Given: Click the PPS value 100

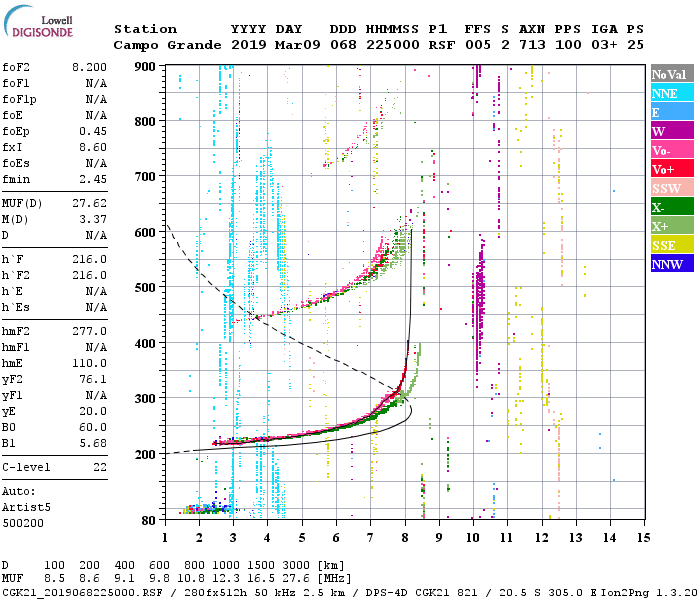Looking at the screenshot, I should coord(568,45).
